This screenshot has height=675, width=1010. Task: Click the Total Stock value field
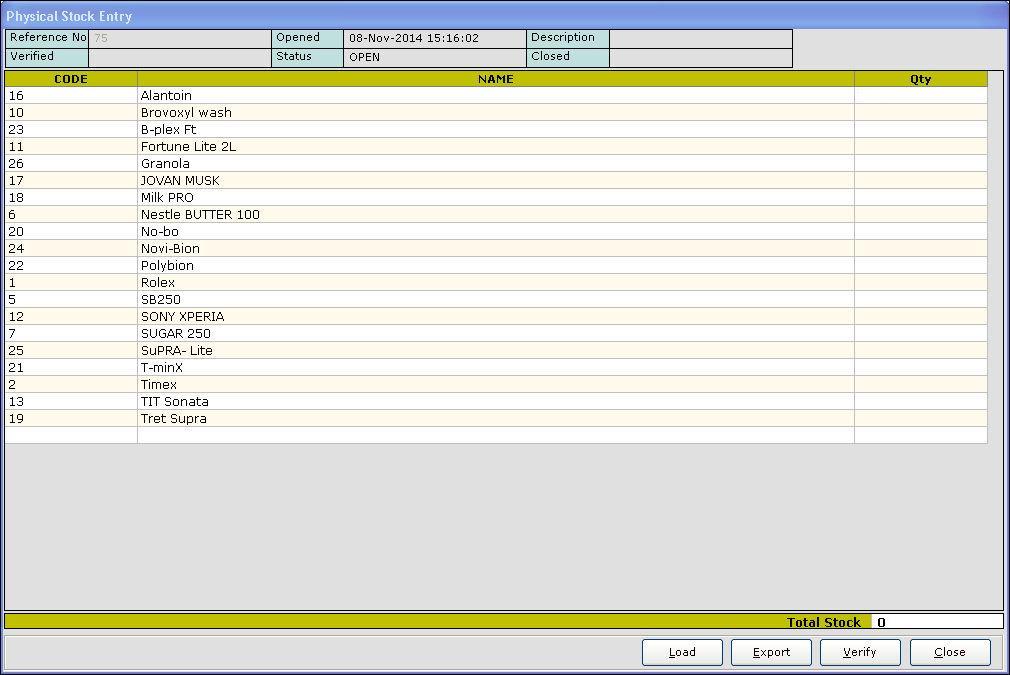tap(937, 622)
